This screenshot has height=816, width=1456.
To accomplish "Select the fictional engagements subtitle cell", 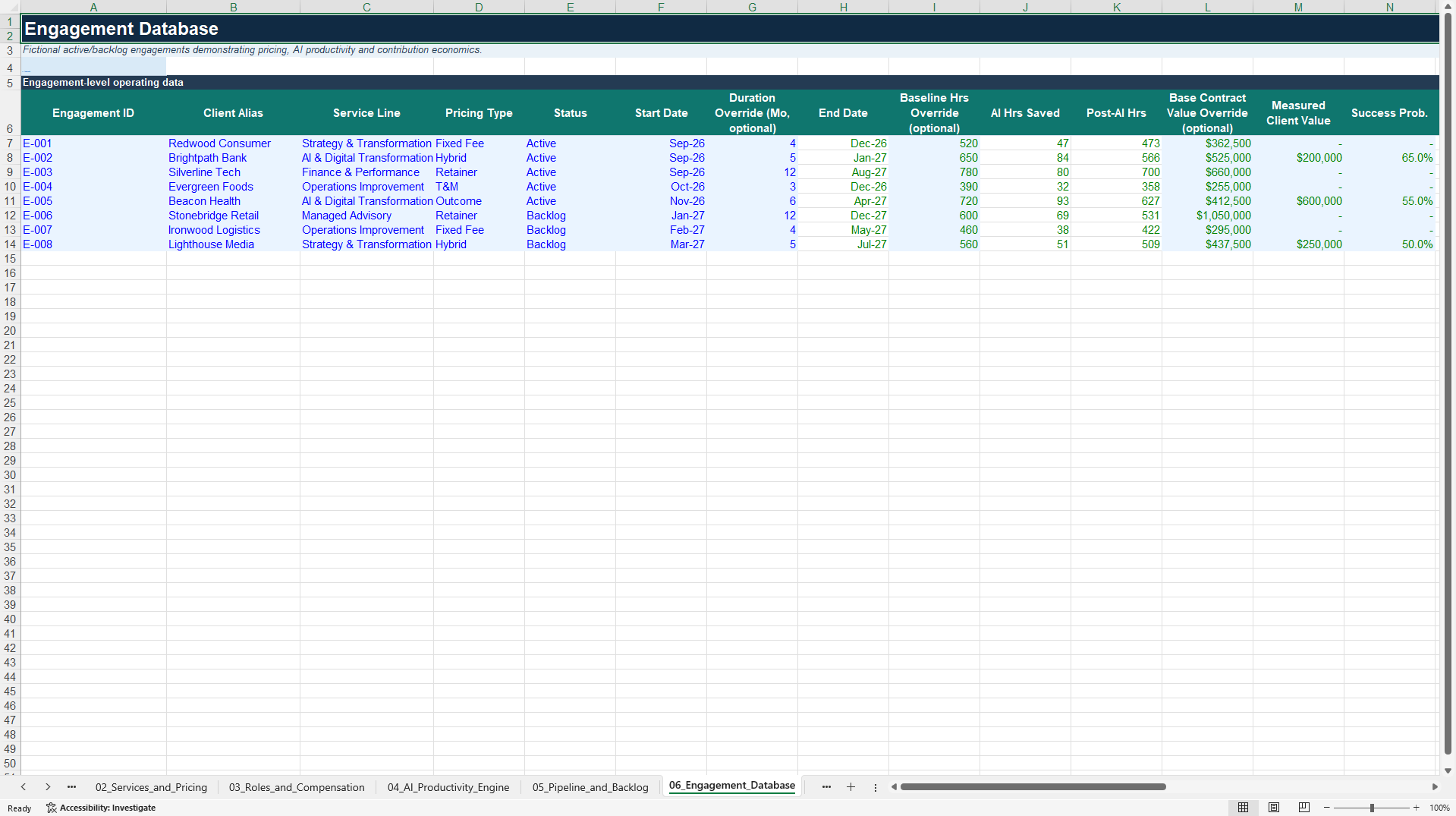I will point(730,50).
